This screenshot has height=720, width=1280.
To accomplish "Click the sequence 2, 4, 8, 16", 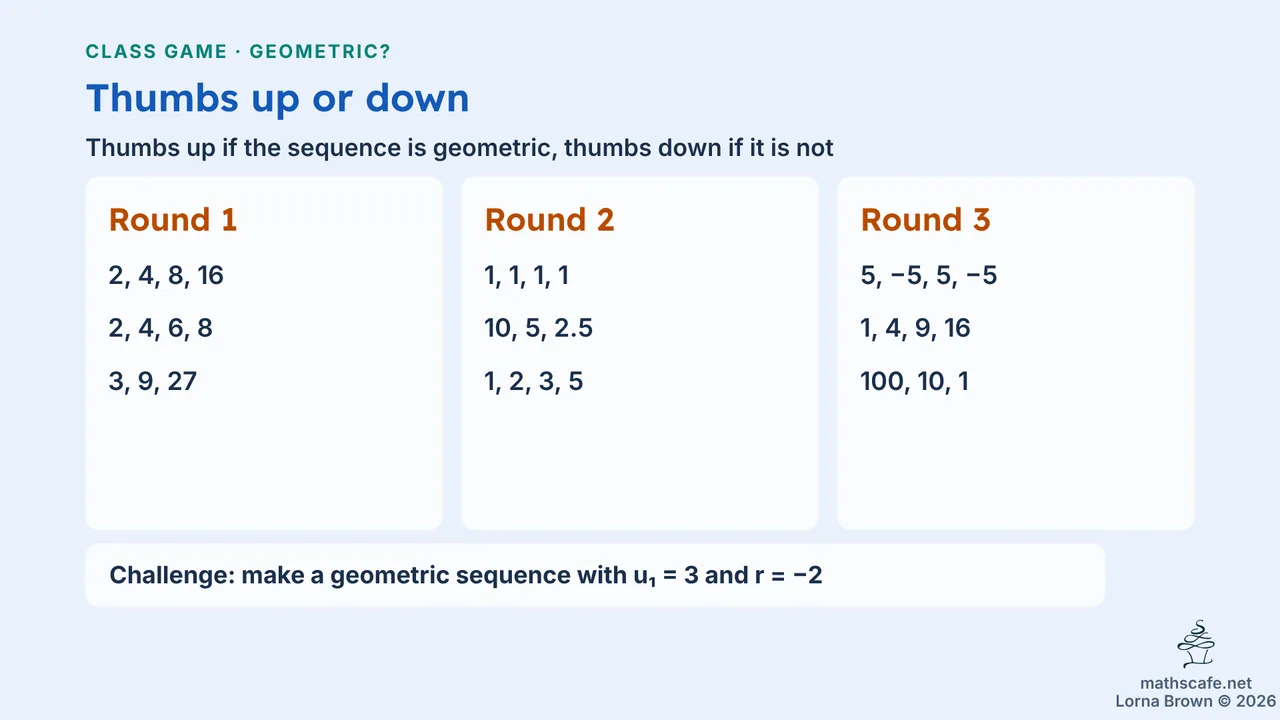I will 166,276.
